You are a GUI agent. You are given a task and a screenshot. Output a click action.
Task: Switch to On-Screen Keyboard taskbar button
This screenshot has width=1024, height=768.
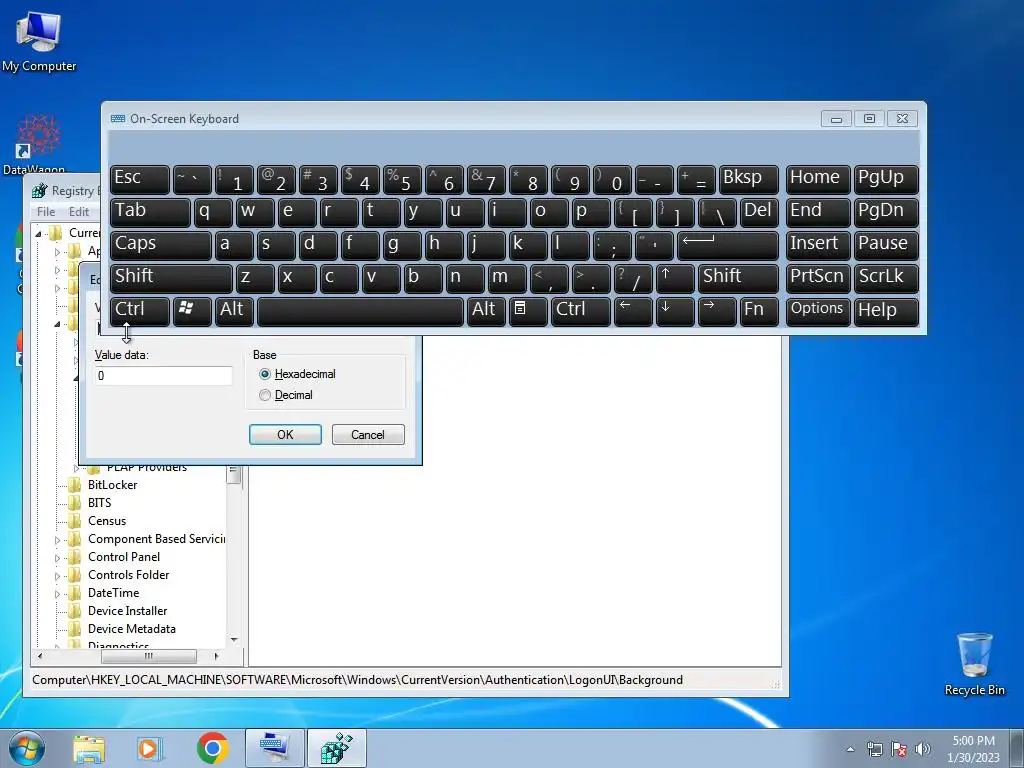pos(274,748)
